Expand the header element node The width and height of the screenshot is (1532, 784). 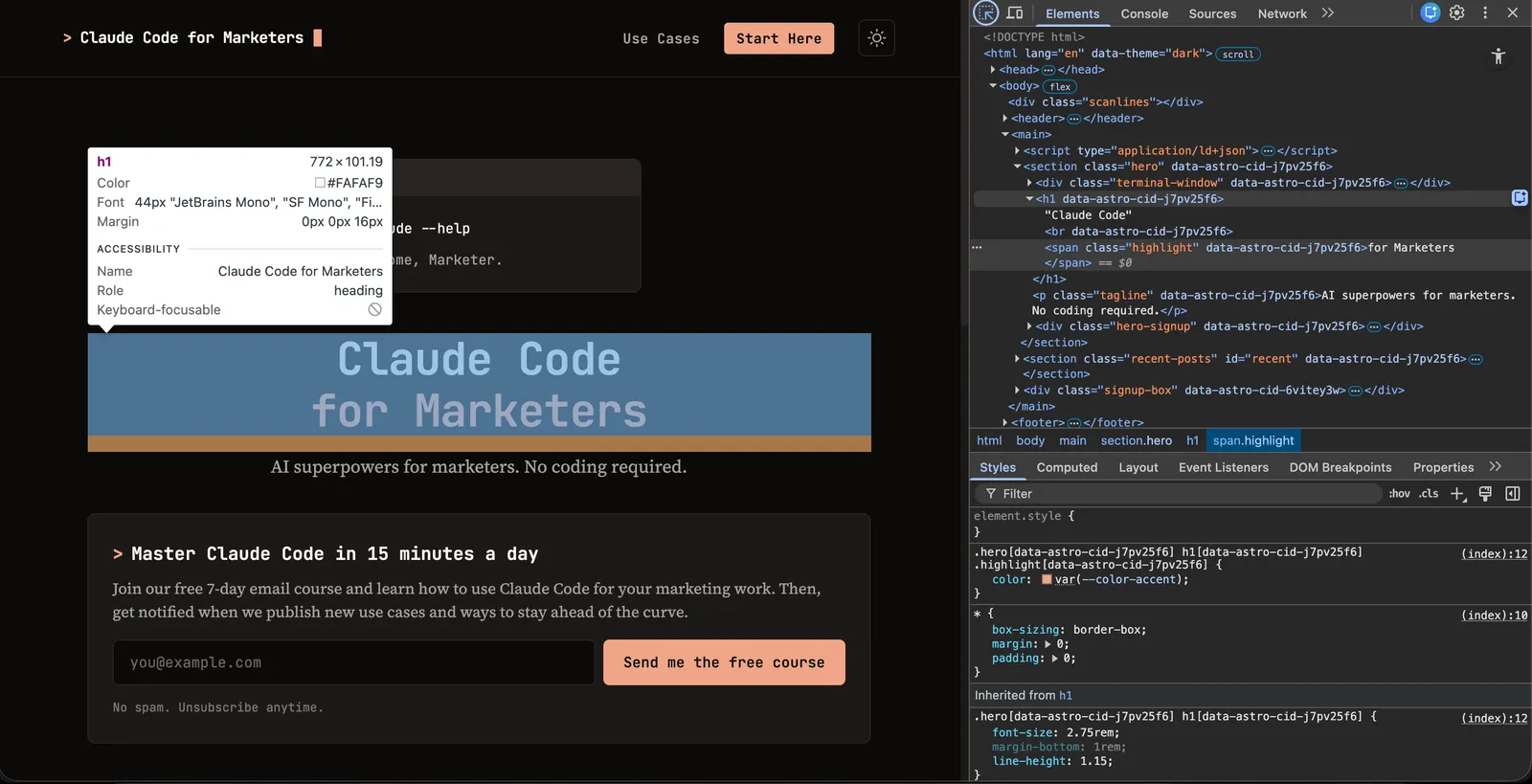pos(1004,119)
